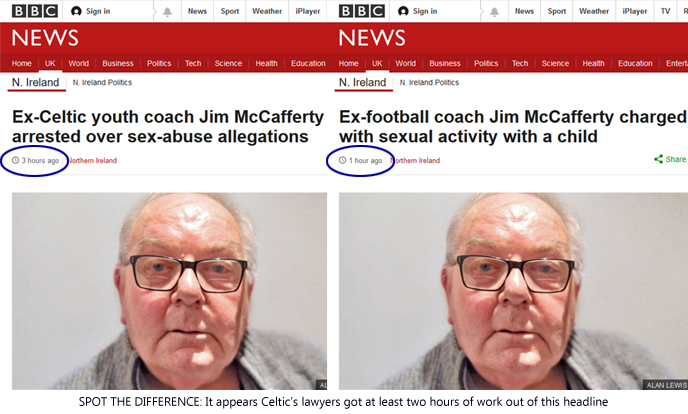Click the left Sign in account icon
The image size is (688, 414).
pos(76,11)
